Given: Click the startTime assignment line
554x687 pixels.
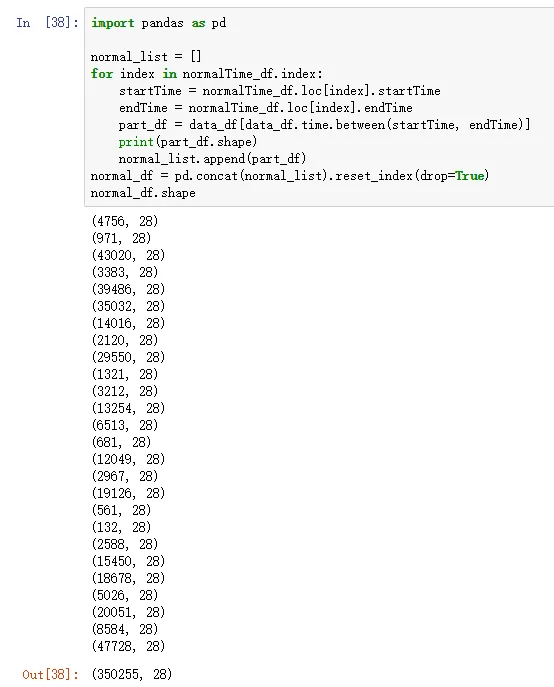Looking at the screenshot, I should coord(280,91).
